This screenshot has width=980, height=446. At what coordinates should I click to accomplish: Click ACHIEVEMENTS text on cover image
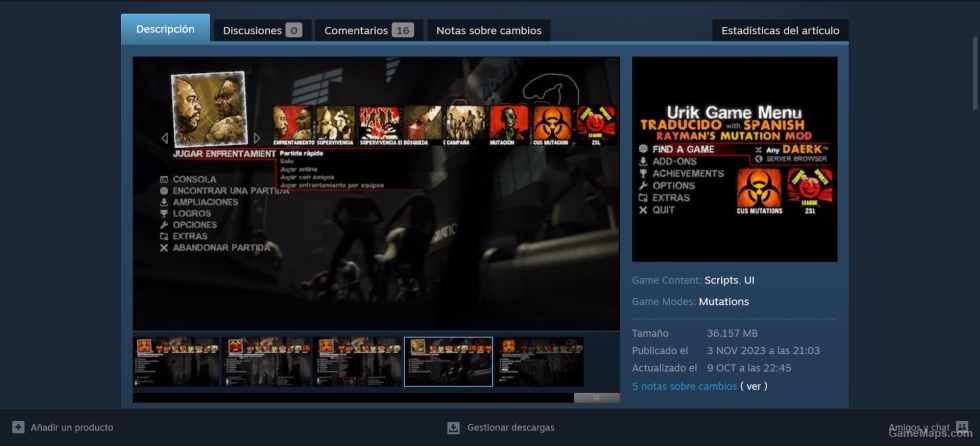tap(688, 174)
